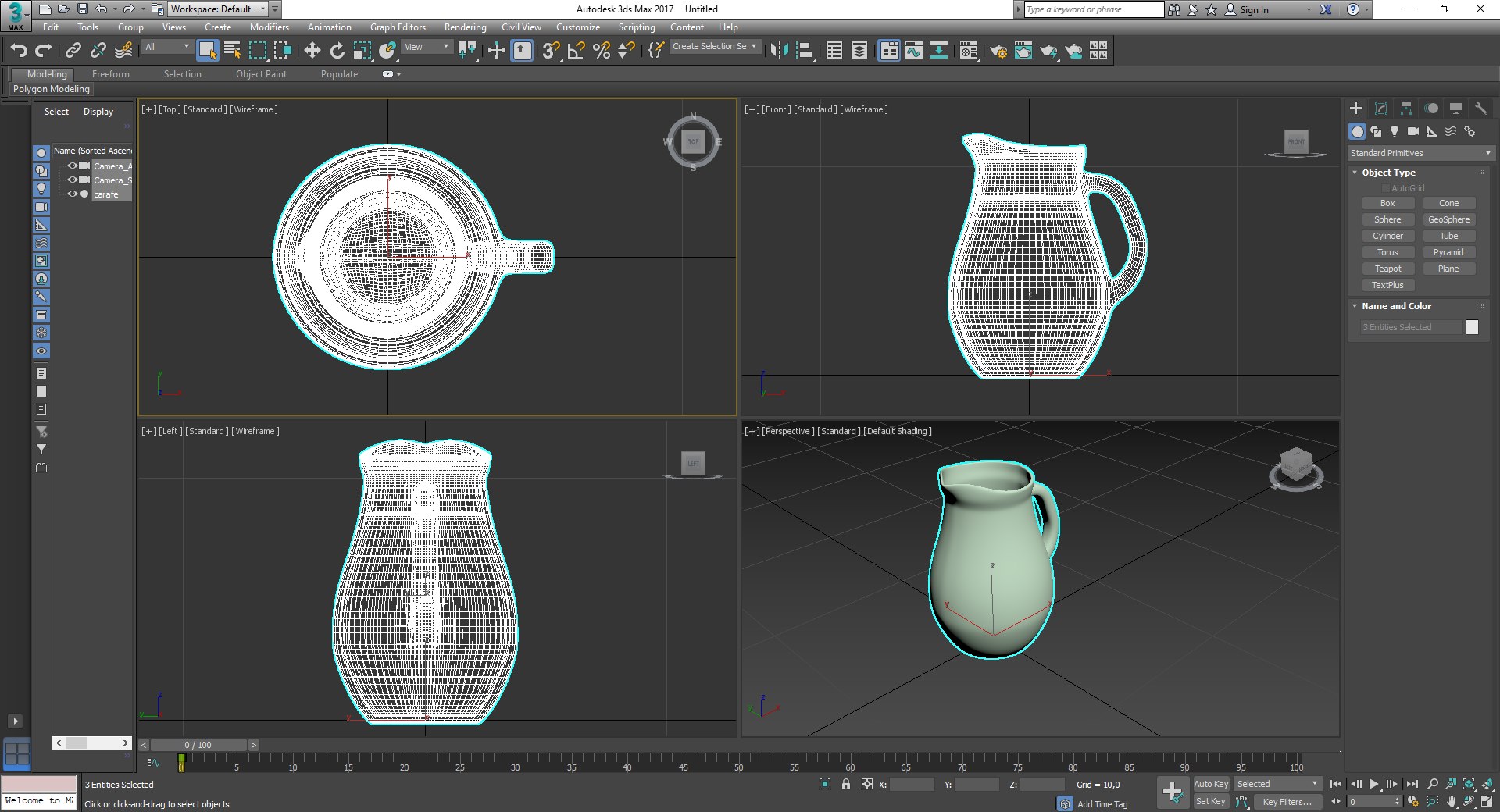
Task: Click the Key Filters... button
Action: 1287,802
